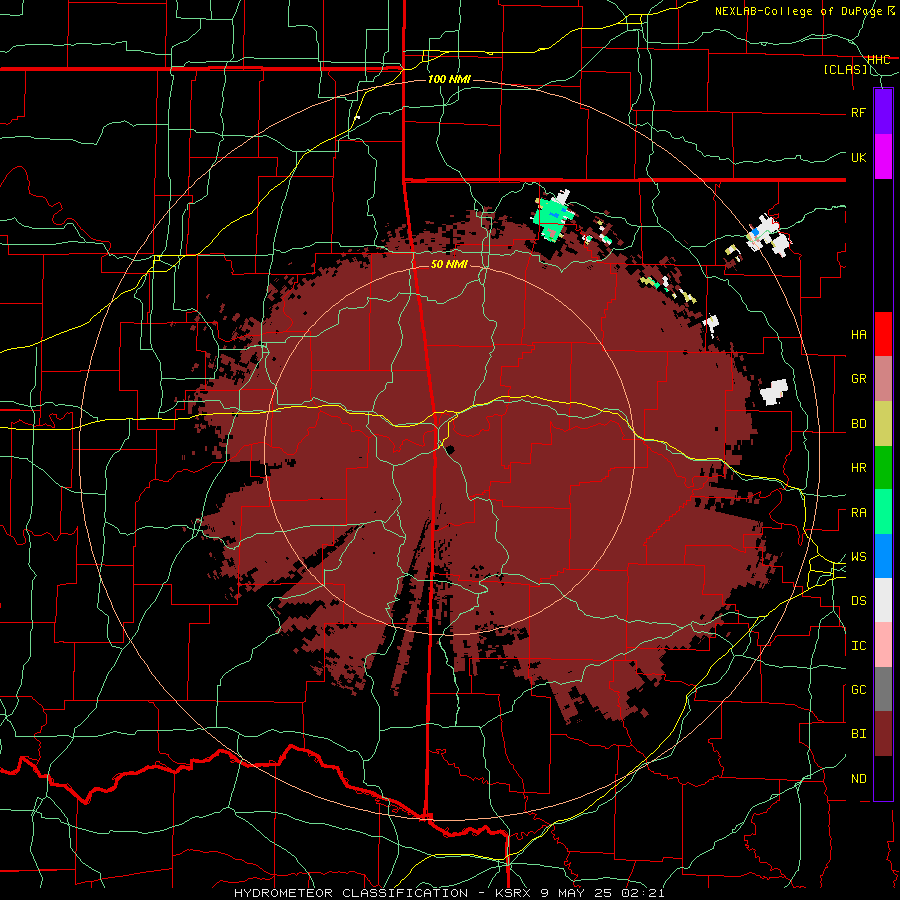Select the WS blue legend color
Screen dimensions: 900x900
(x=883, y=556)
